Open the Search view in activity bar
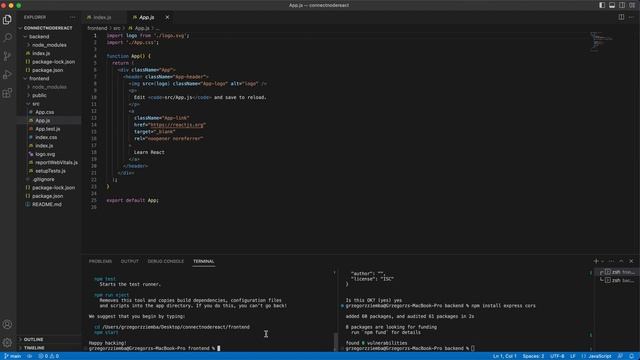The height and width of the screenshot is (360, 640). click(7, 38)
